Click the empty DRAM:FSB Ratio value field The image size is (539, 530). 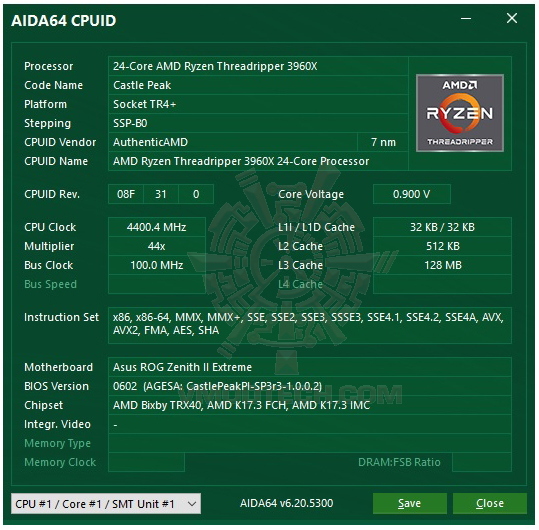pos(482,462)
